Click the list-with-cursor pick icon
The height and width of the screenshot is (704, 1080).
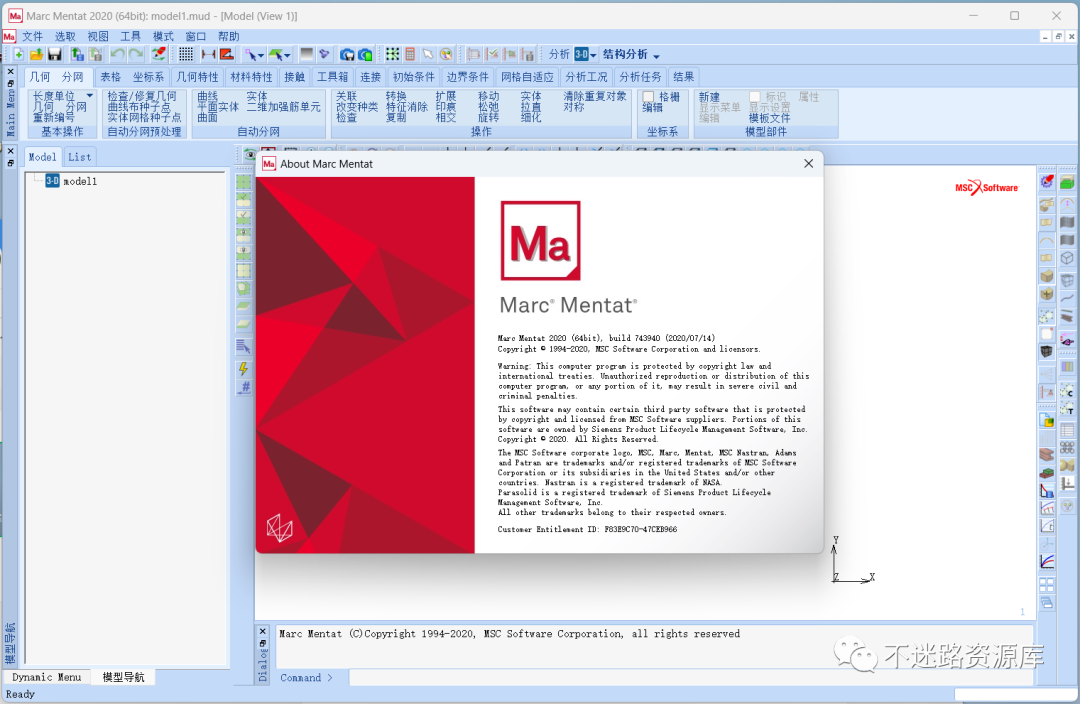(x=244, y=346)
